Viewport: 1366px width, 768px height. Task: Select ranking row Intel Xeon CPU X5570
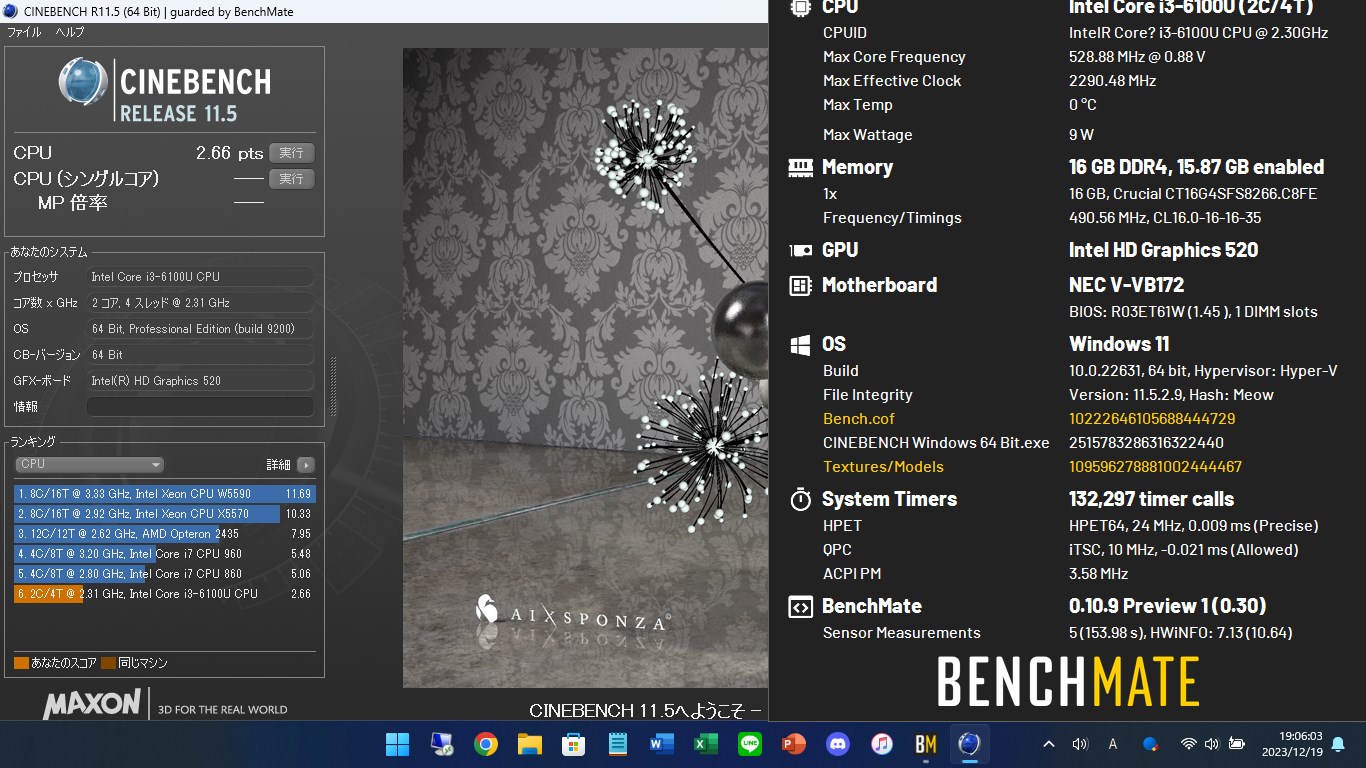(165, 514)
